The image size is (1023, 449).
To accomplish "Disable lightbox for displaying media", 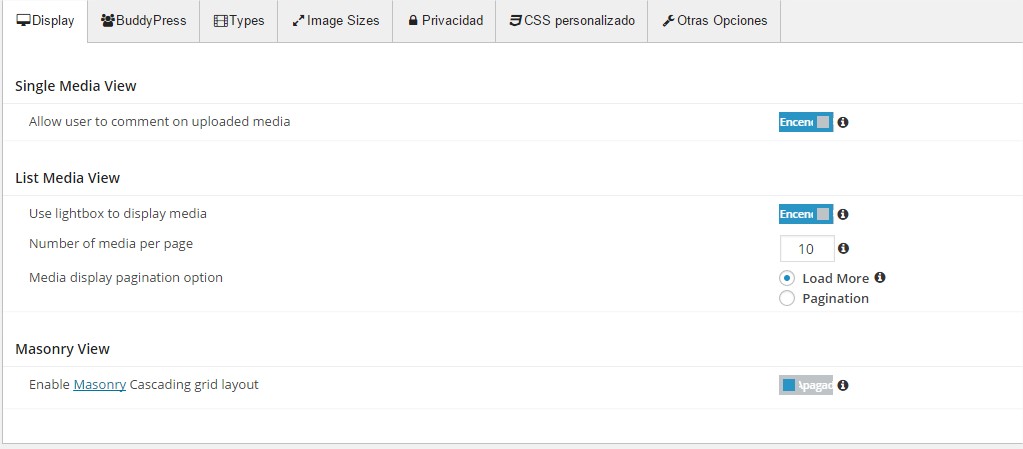I will tap(806, 214).
